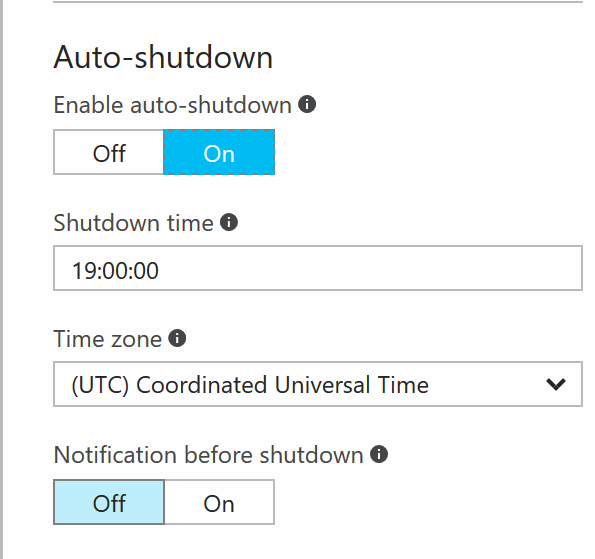This screenshot has height=559, width=595.
Task: Select Off under Notification before shutdown
Action: [109, 502]
